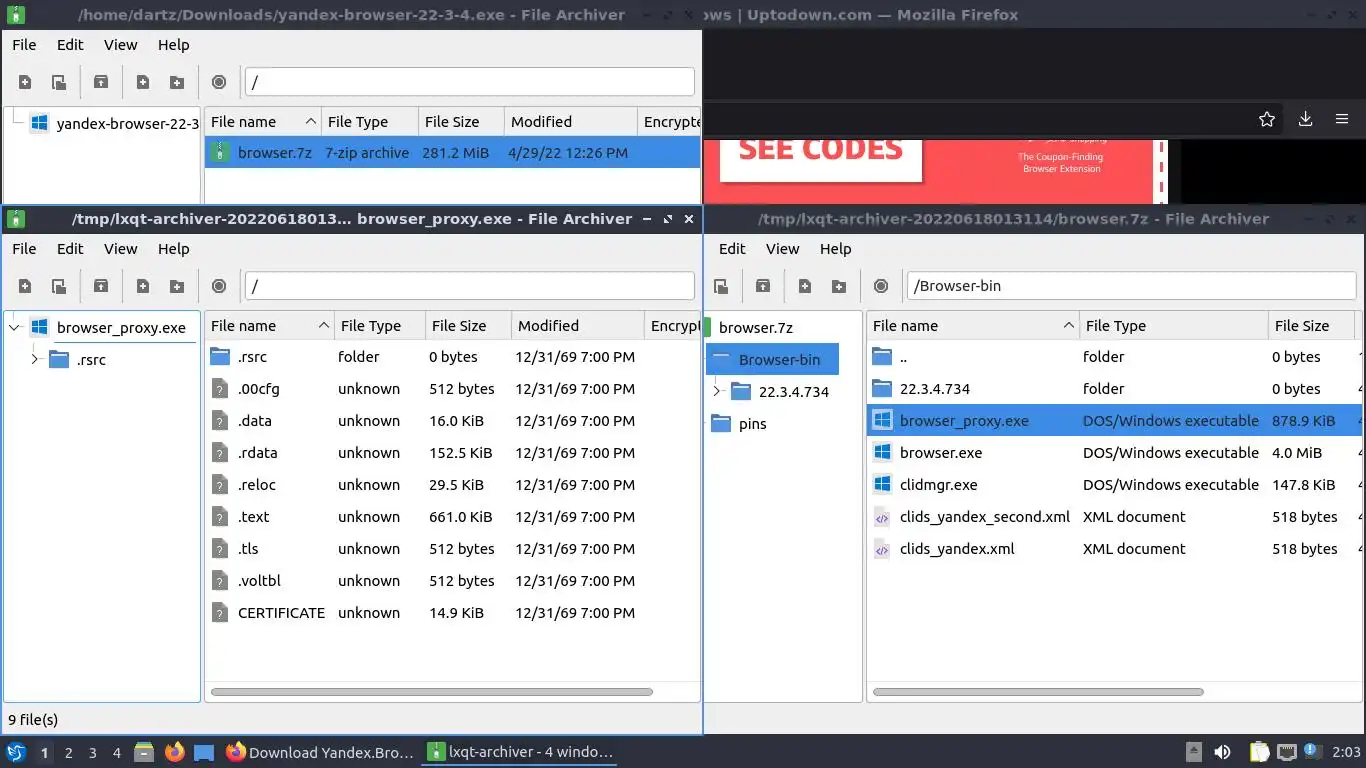Open File menu in yandex-browser-22-3-4.exe window
The width and height of the screenshot is (1366, 768).
point(24,45)
